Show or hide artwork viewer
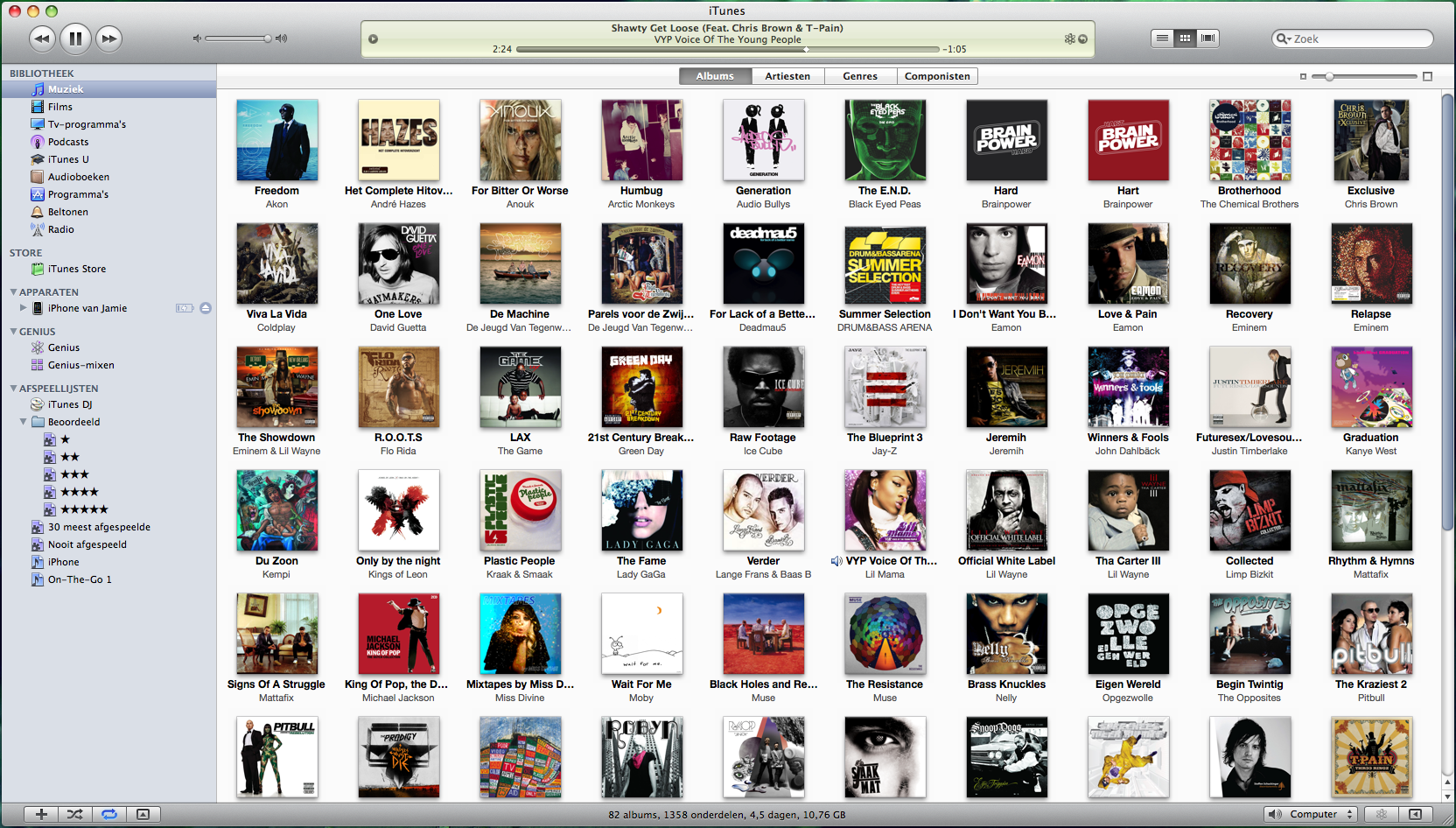This screenshot has width=1456, height=828. tap(143, 814)
